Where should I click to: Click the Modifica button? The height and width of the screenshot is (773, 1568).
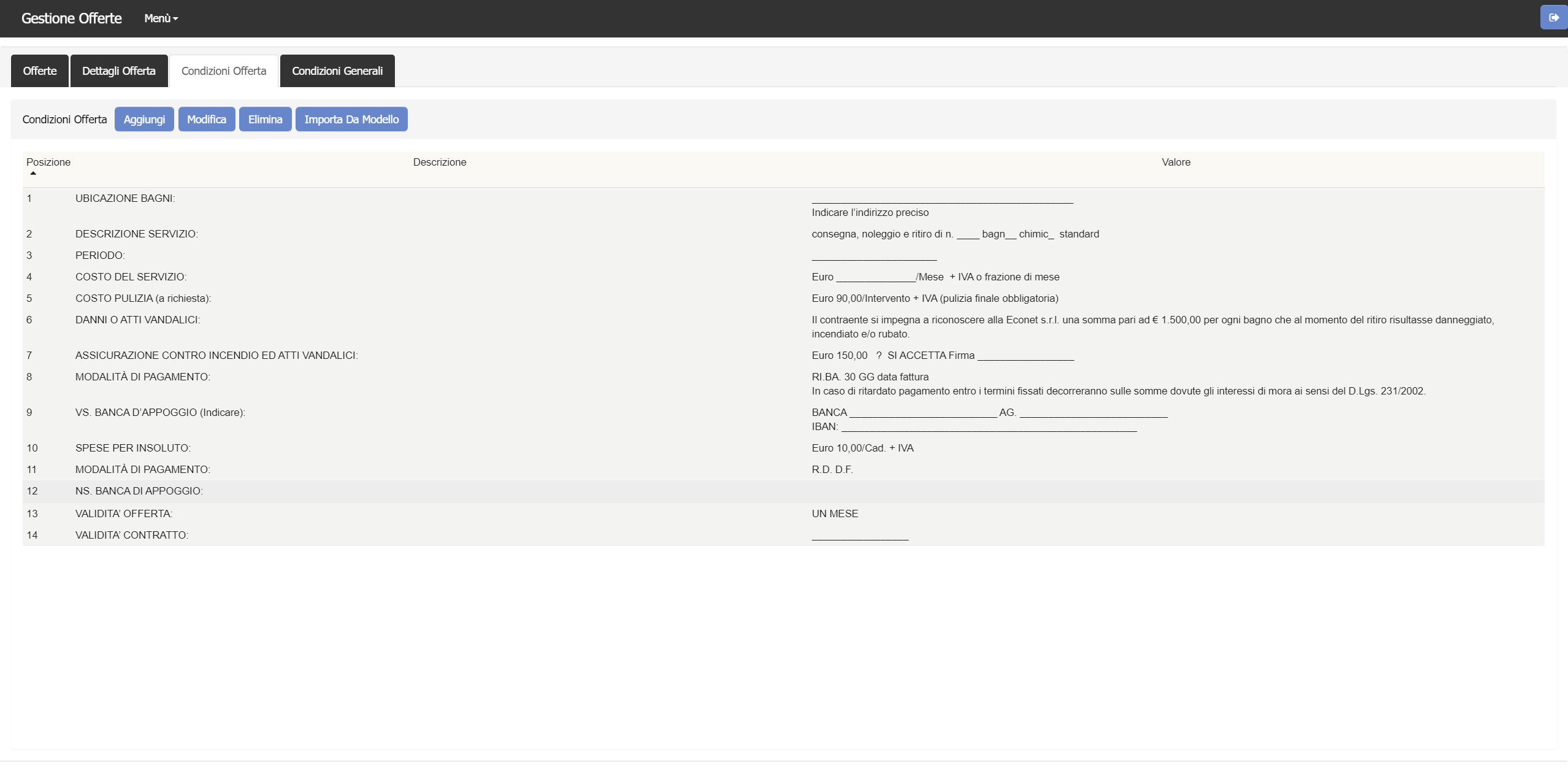click(x=207, y=119)
